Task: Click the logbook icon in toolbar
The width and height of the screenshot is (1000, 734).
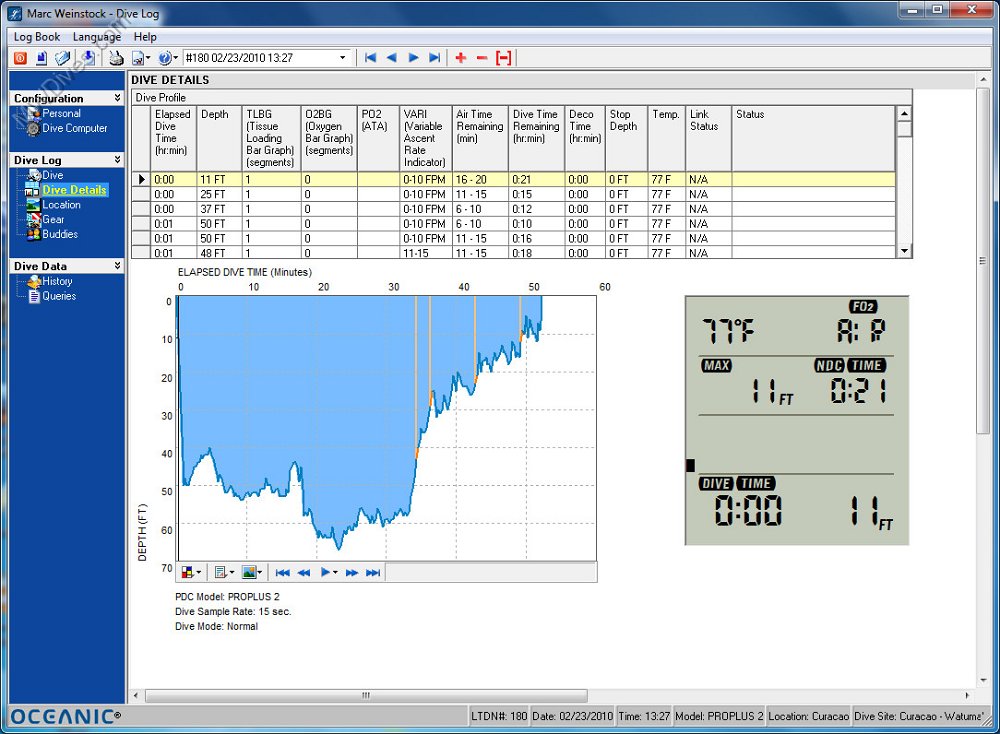Action: pos(62,58)
